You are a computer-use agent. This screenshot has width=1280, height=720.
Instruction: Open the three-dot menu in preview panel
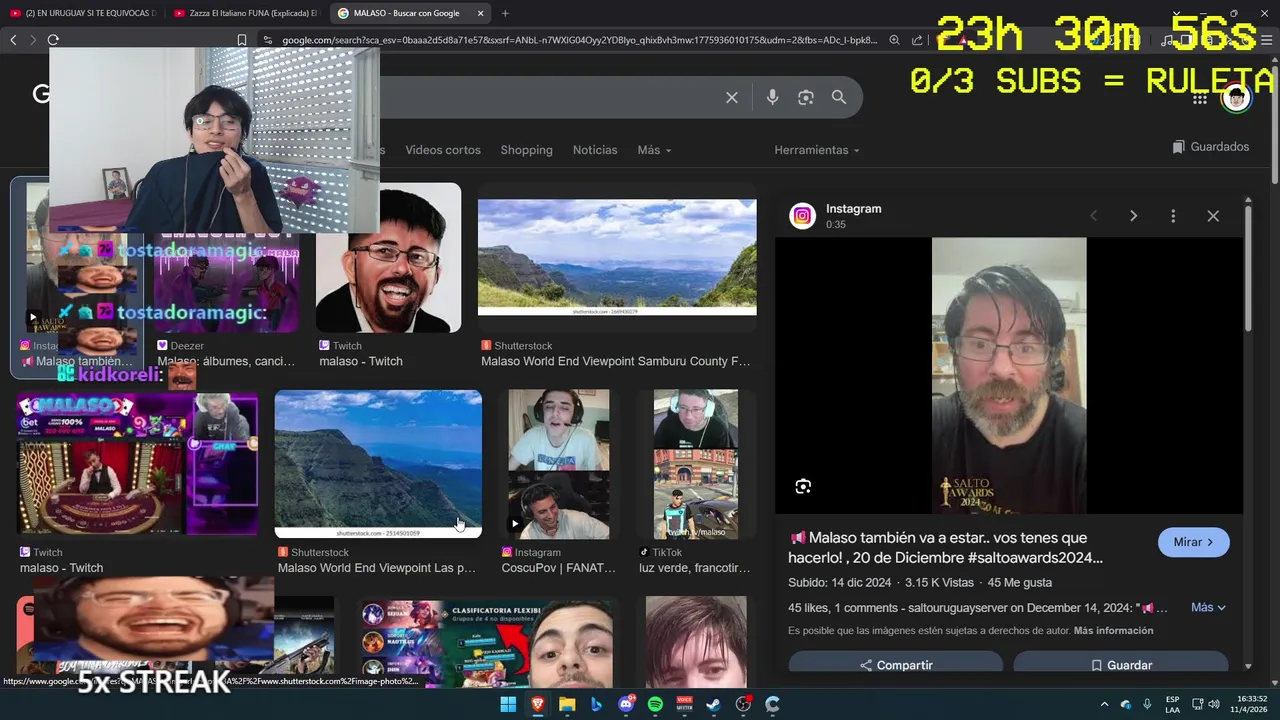1173,216
